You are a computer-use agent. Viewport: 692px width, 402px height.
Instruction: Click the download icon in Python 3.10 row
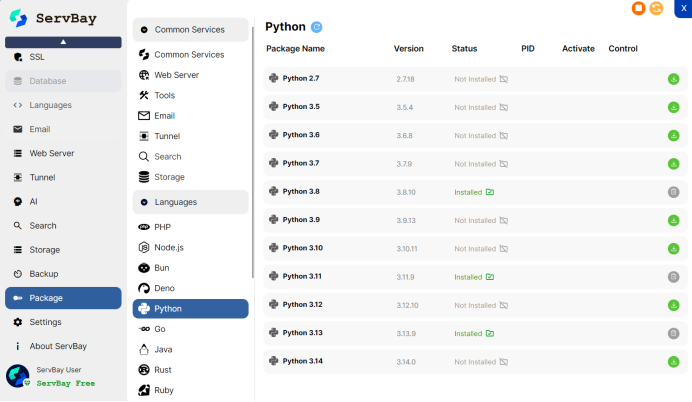(x=673, y=248)
